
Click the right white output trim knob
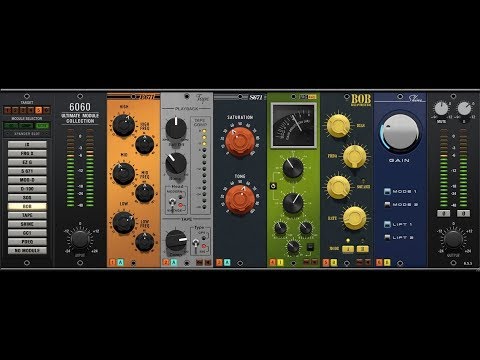point(464,109)
